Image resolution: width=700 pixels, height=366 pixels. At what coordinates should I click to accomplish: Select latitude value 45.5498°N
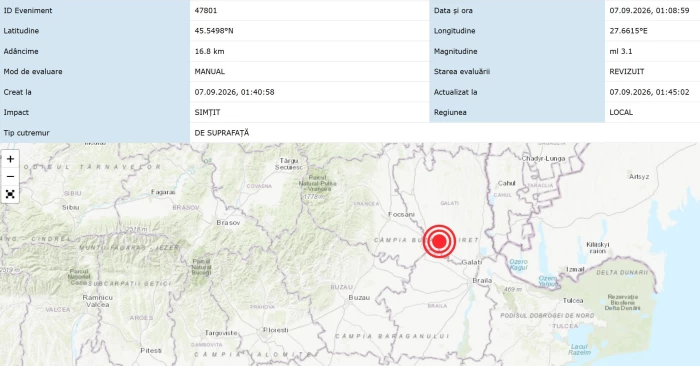click(x=214, y=31)
